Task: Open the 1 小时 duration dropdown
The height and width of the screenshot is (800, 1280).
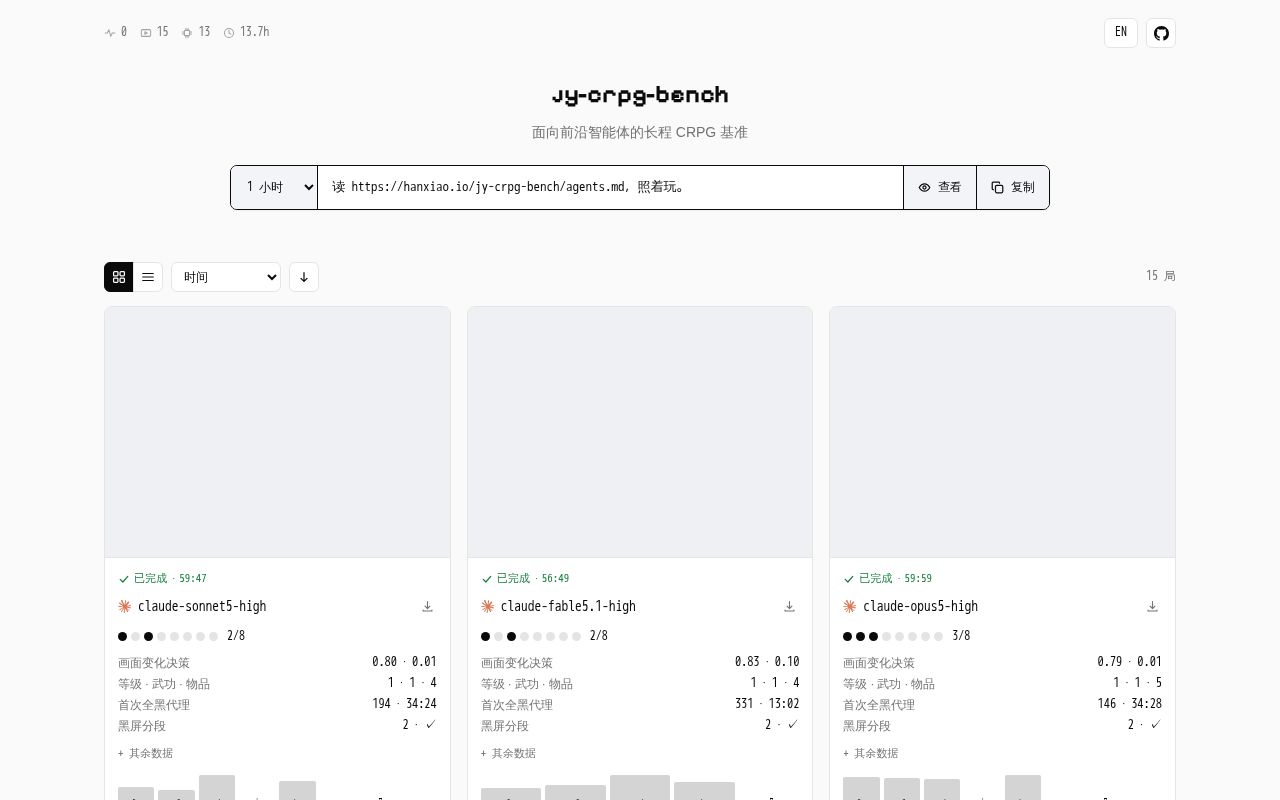Action: (274, 187)
